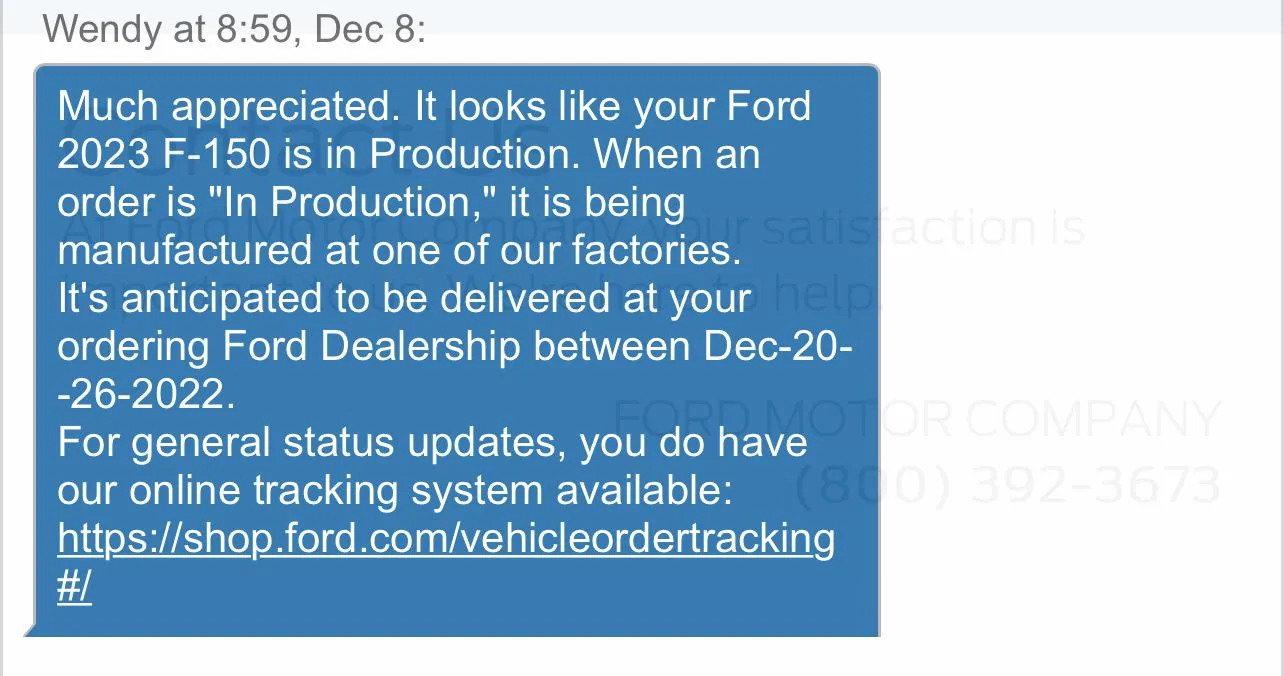Click the chat bubble tail at bottom-left
The height and width of the screenshot is (676, 1284).
pos(30,629)
